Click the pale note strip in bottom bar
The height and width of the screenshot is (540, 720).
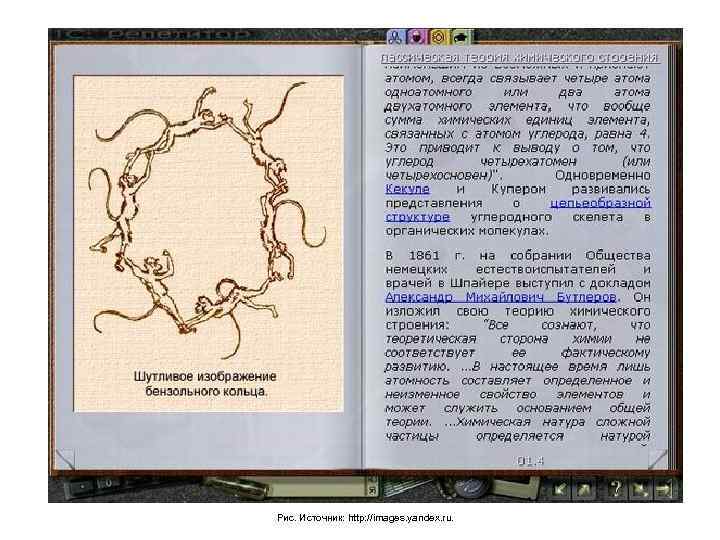[321, 489]
